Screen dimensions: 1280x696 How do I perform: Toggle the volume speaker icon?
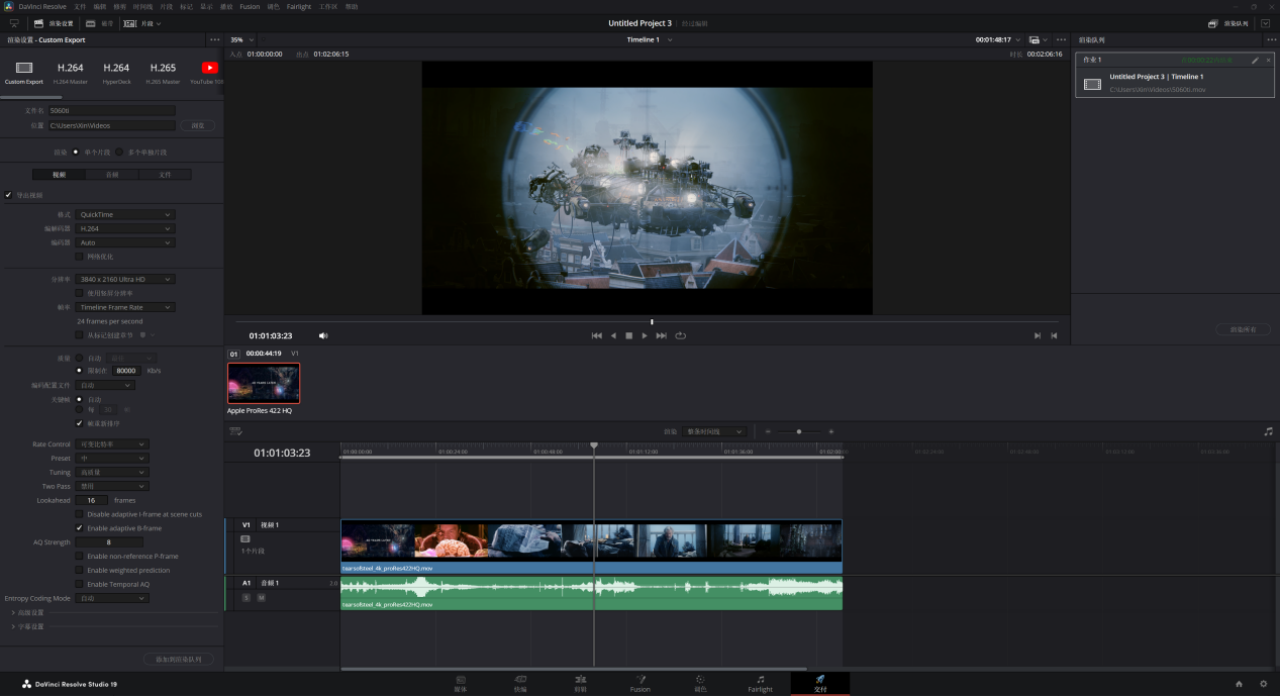point(323,336)
